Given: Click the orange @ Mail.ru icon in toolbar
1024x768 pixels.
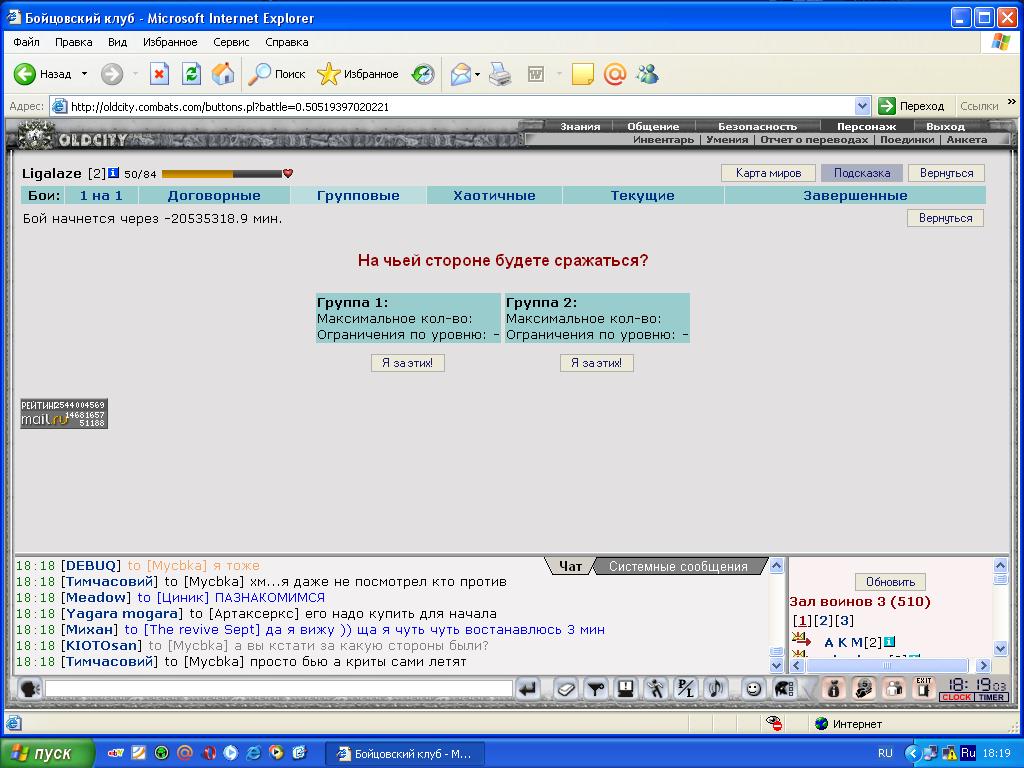Looking at the screenshot, I should 615,74.
